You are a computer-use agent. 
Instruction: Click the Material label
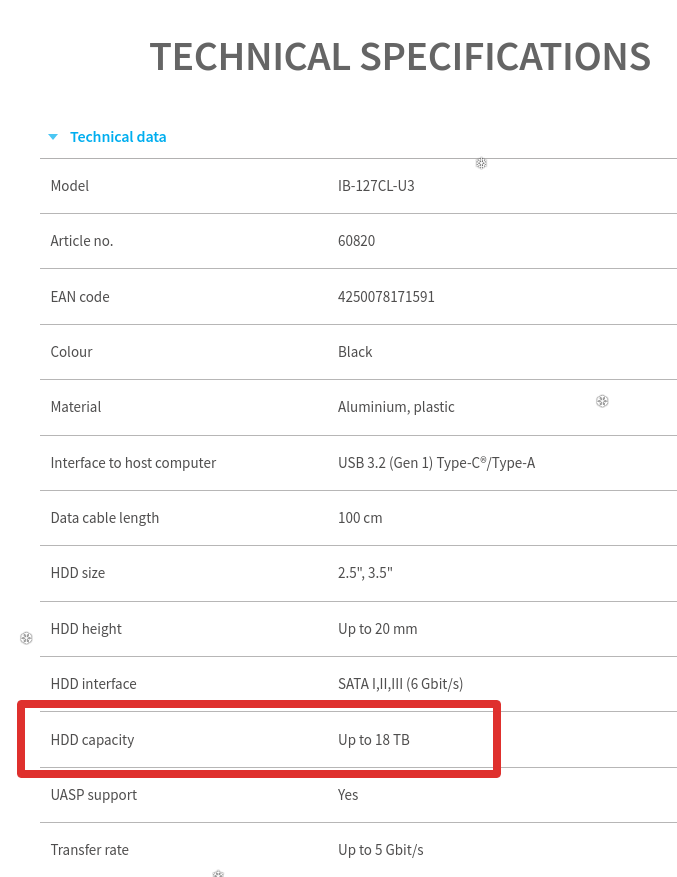(x=76, y=407)
